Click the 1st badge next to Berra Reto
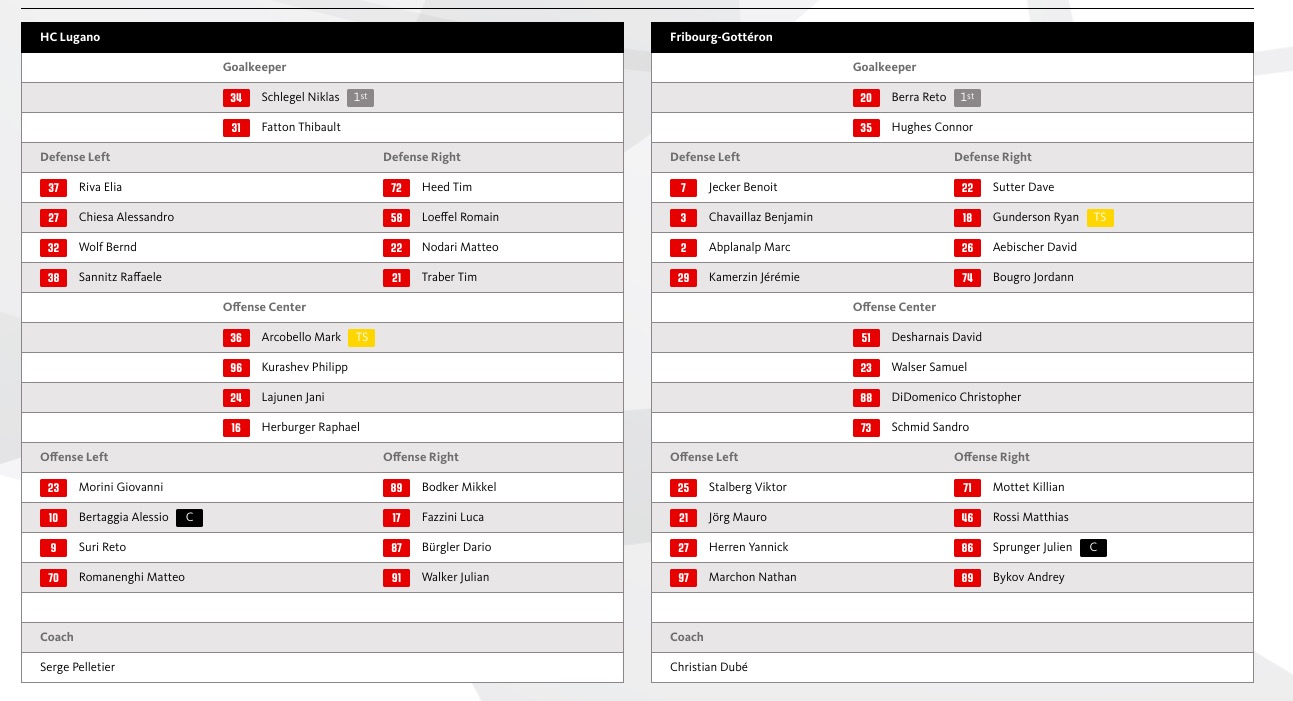 coord(967,97)
